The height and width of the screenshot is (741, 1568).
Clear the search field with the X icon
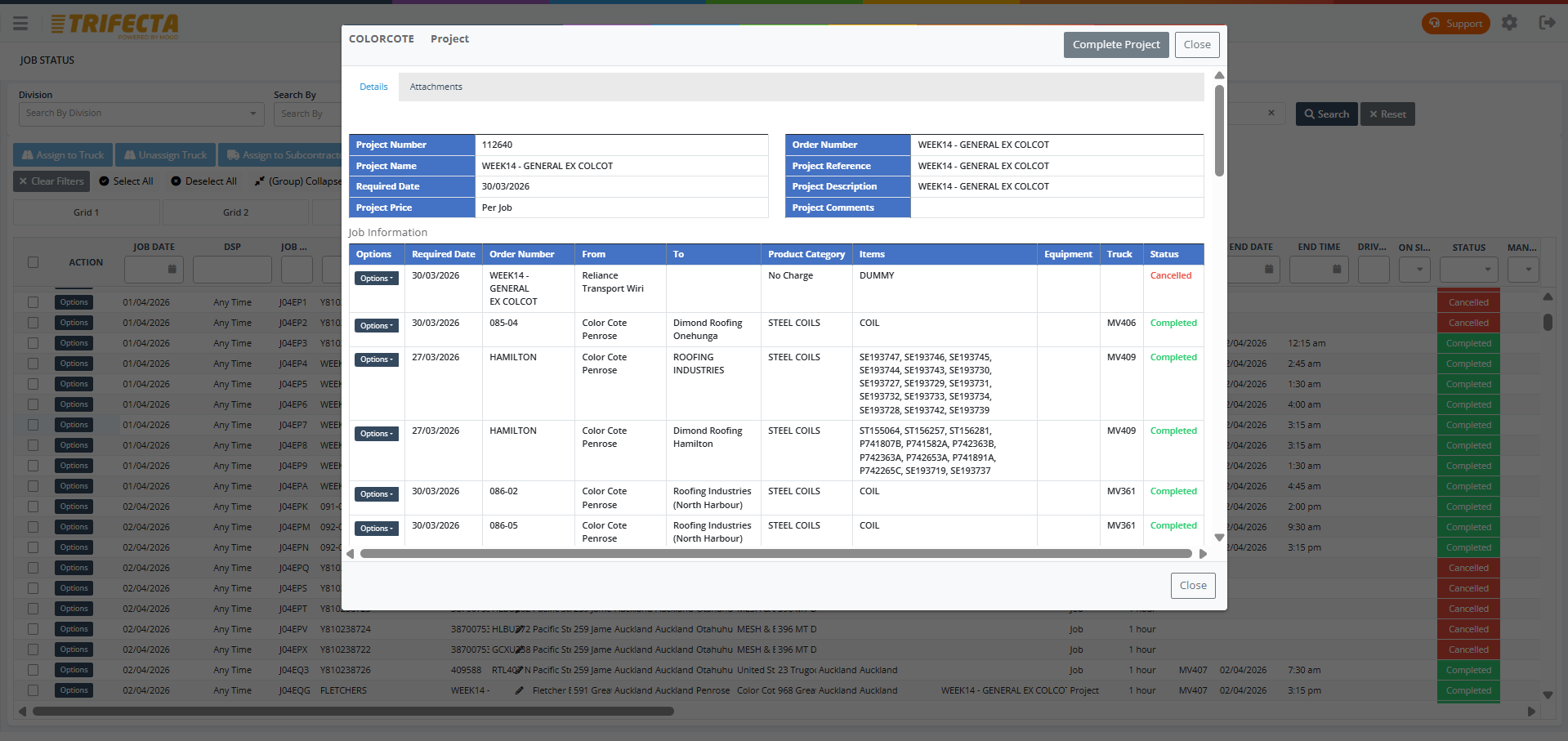pos(1271,114)
